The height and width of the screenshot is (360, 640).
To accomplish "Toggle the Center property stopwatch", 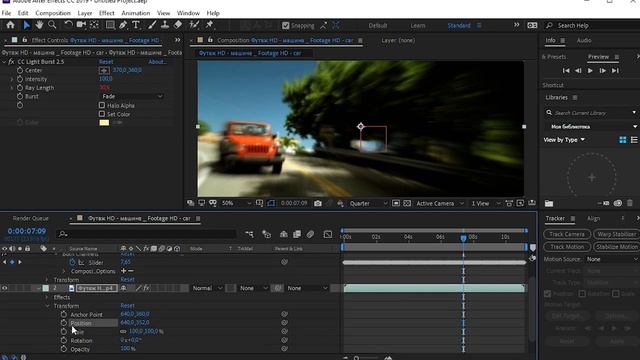I will [20, 70].
